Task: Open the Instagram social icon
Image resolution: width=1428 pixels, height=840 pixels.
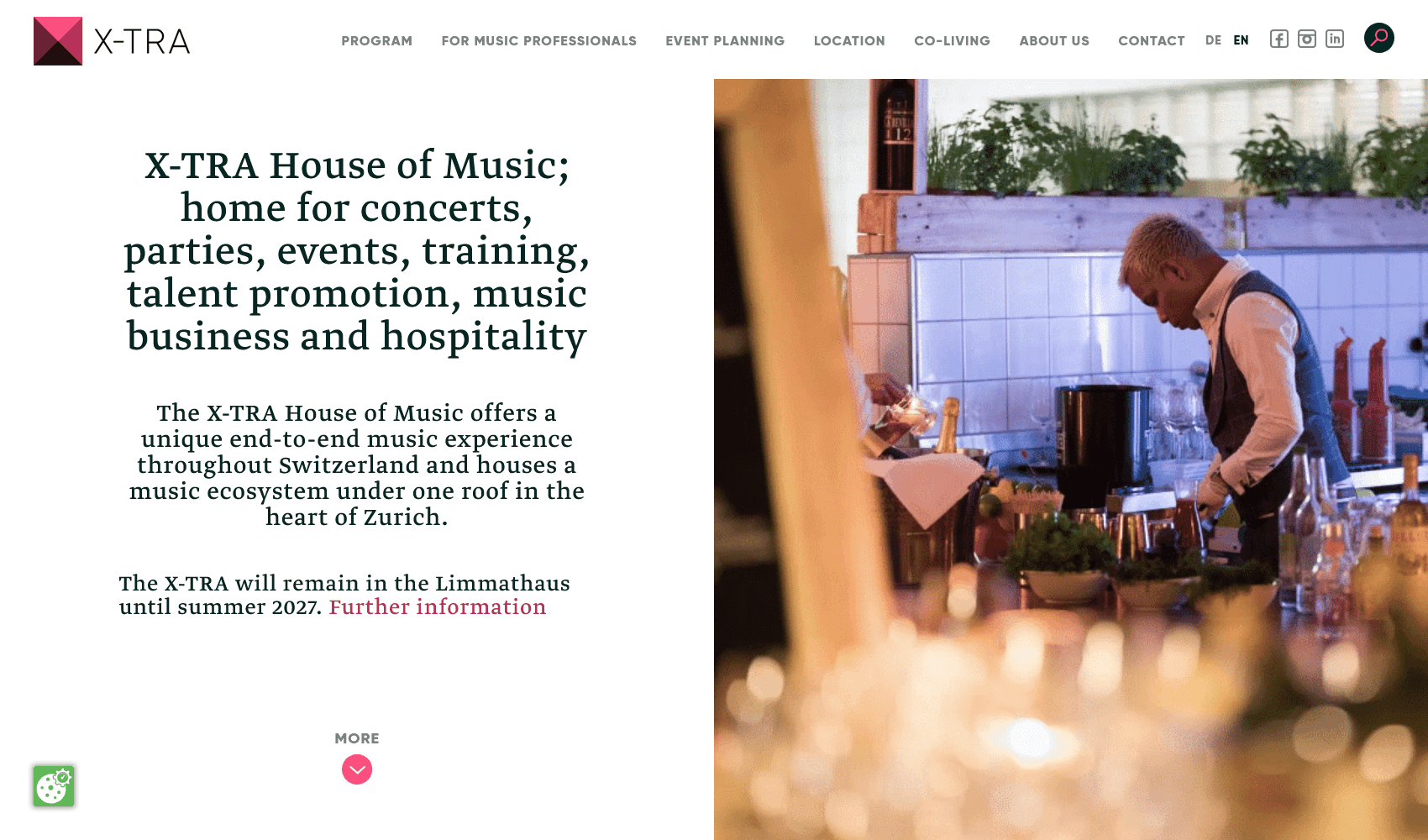Action: 1306,39
